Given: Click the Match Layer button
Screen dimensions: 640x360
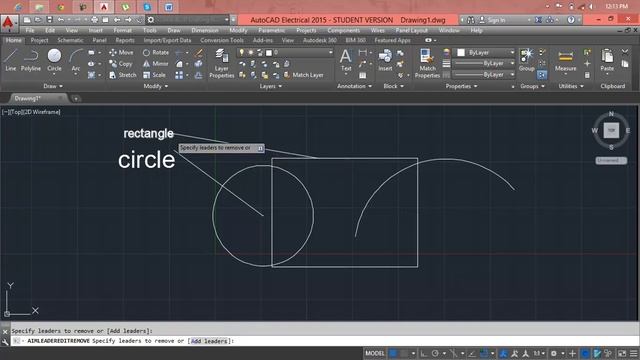Looking at the screenshot, I should 303,75.
